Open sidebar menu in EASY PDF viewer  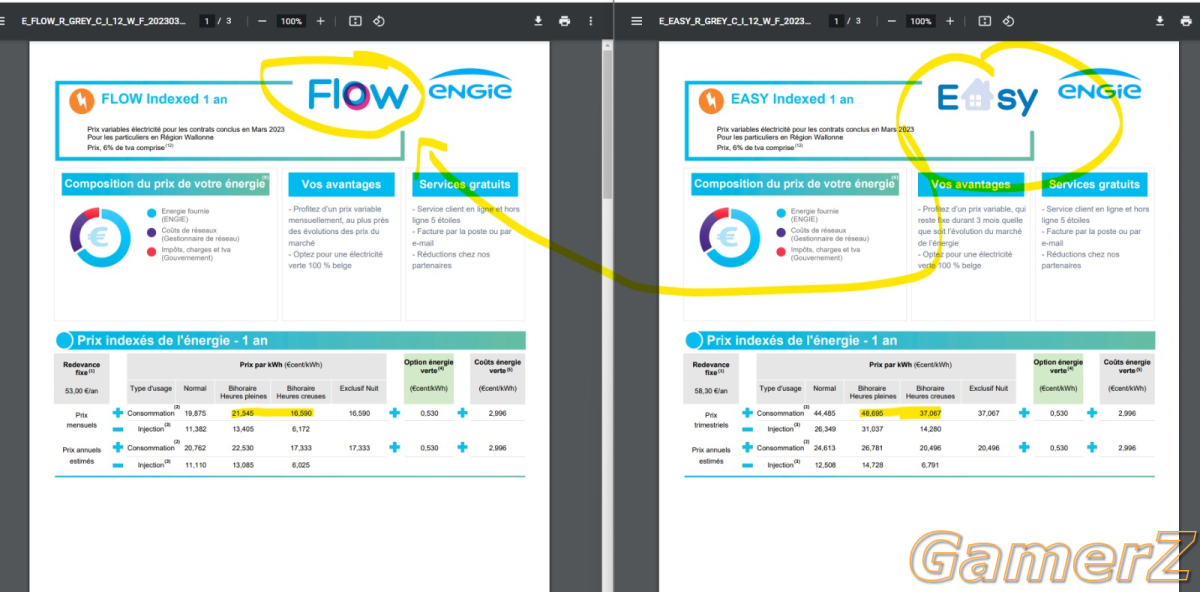(636, 21)
